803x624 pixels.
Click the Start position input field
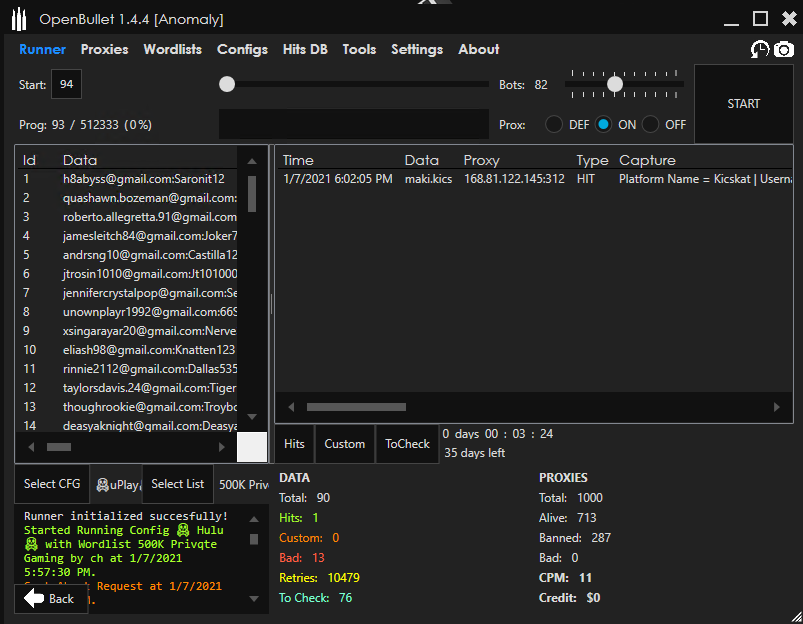pos(66,84)
